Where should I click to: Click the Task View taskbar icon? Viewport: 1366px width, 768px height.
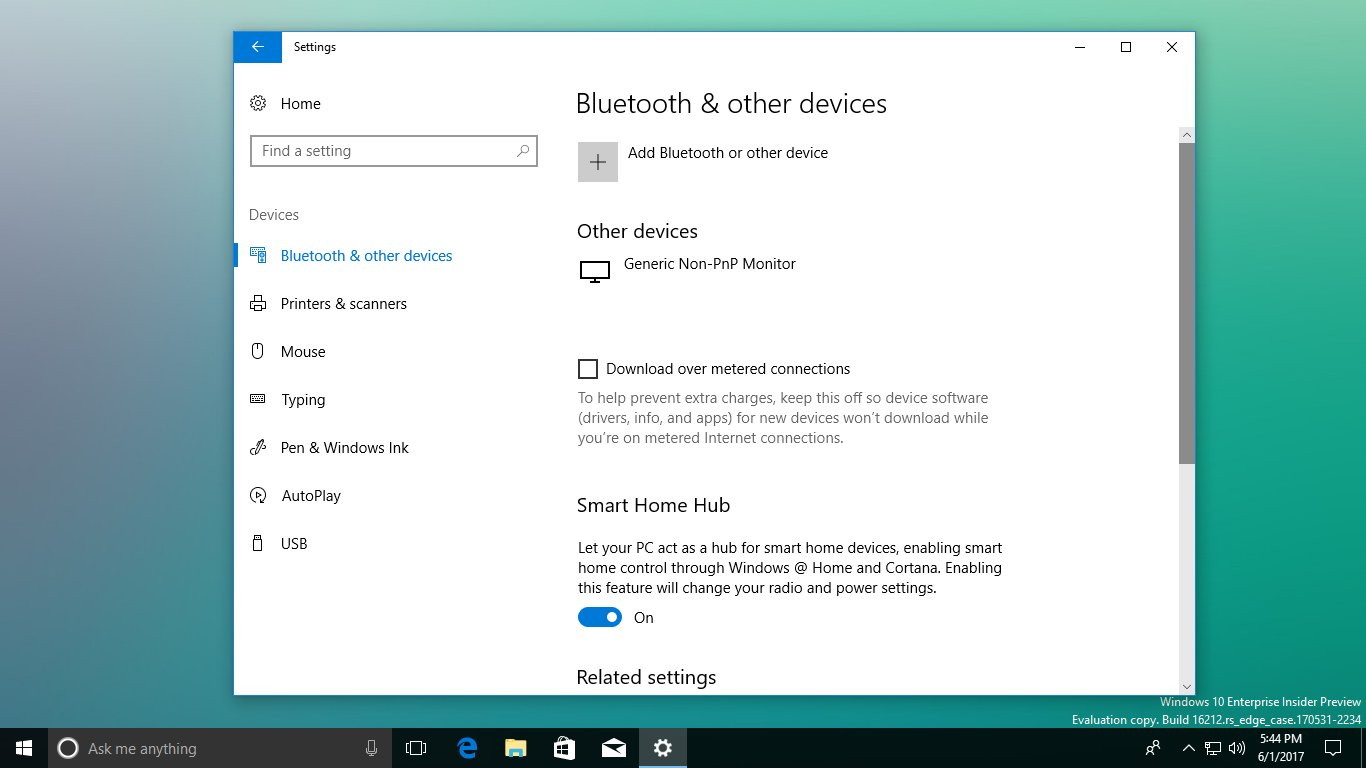[x=416, y=748]
